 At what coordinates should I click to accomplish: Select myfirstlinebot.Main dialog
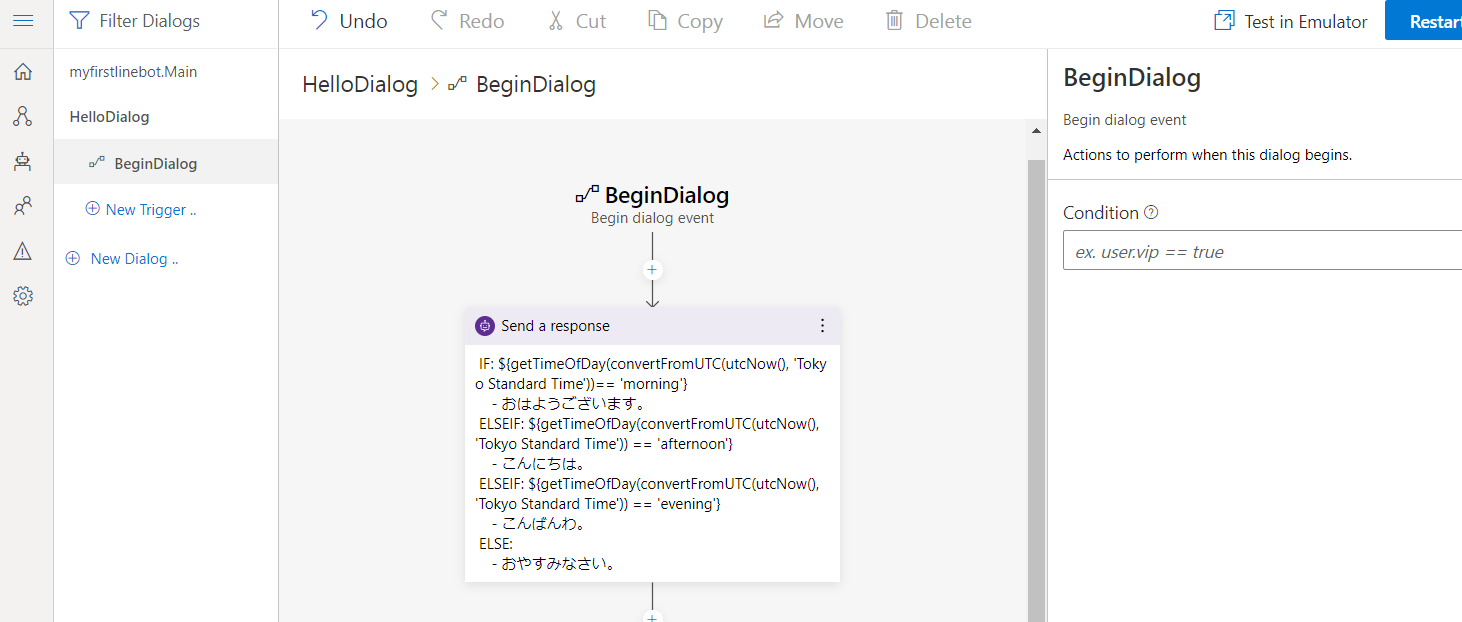coord(133,72)
